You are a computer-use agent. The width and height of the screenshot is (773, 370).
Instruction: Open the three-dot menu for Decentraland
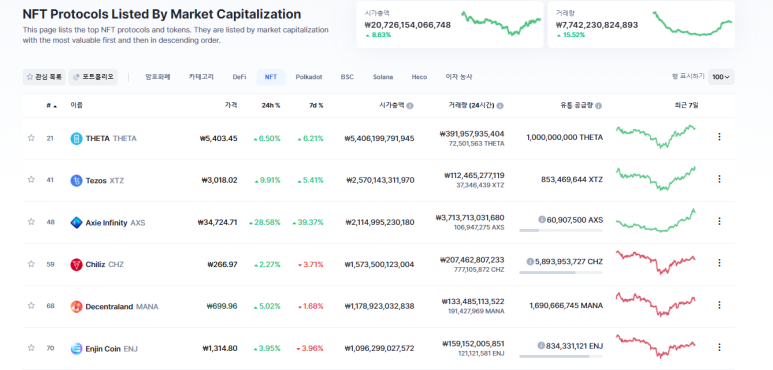point(719,305)
